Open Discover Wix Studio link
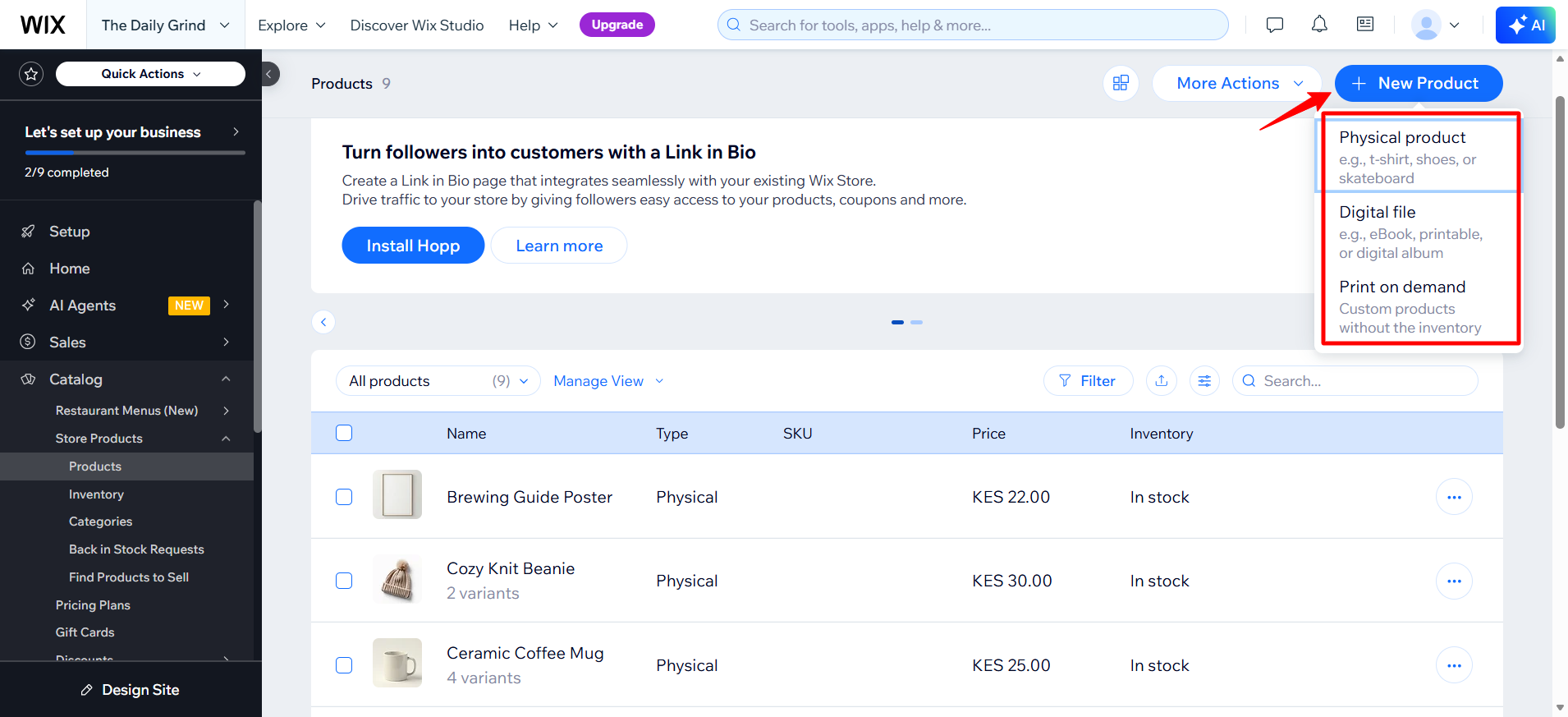Viewport: 1568px width, 717px height. tap(417, 25)
